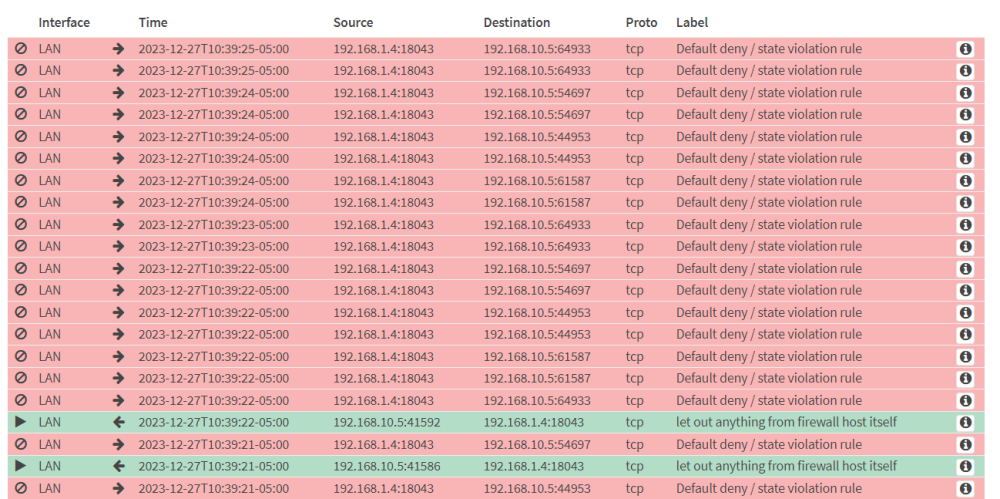This screenshot has height=499, width=1000.
Task: Click outbound left arrow on 192.168.10.5:41586 row
Action: [x=118, y=466]
